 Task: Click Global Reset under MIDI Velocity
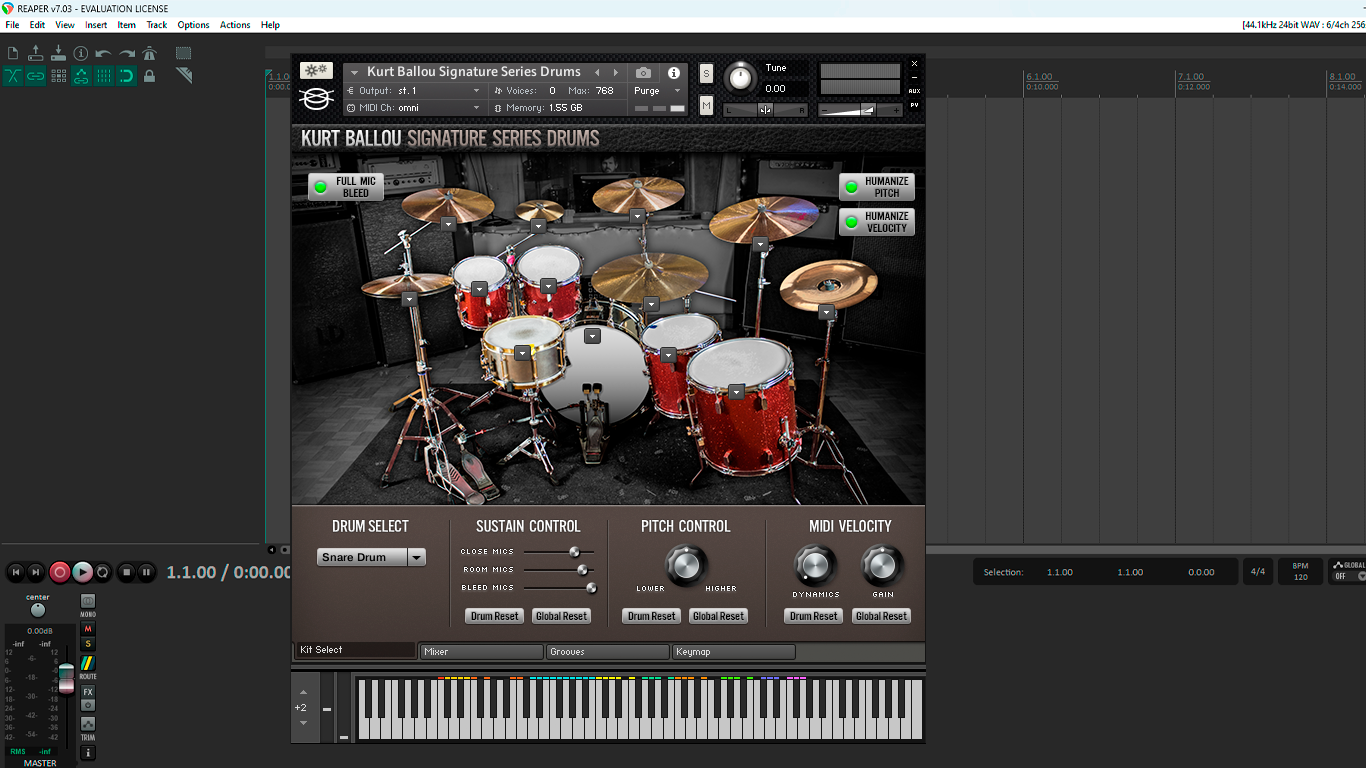coord(881,616)
